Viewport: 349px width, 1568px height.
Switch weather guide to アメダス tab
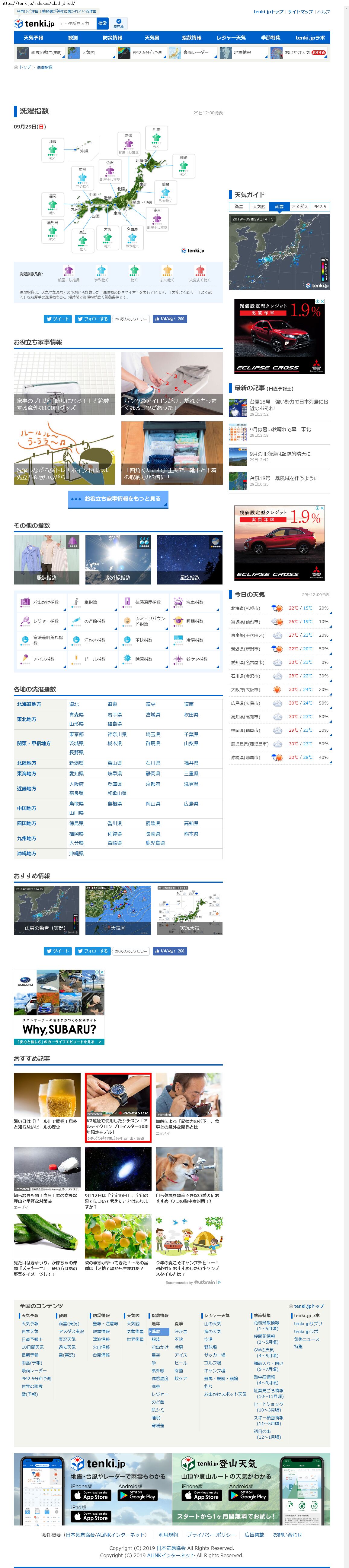pyautogui.click(x=299, y=206)
